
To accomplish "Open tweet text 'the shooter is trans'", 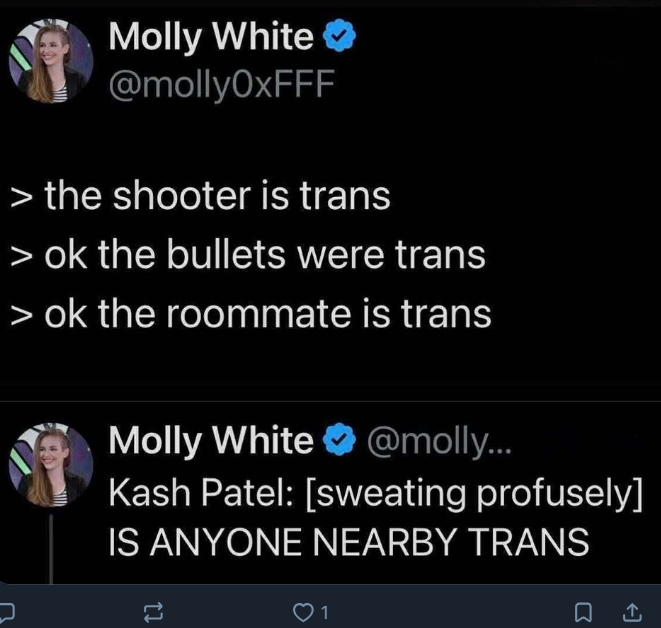I will [217, 196].
